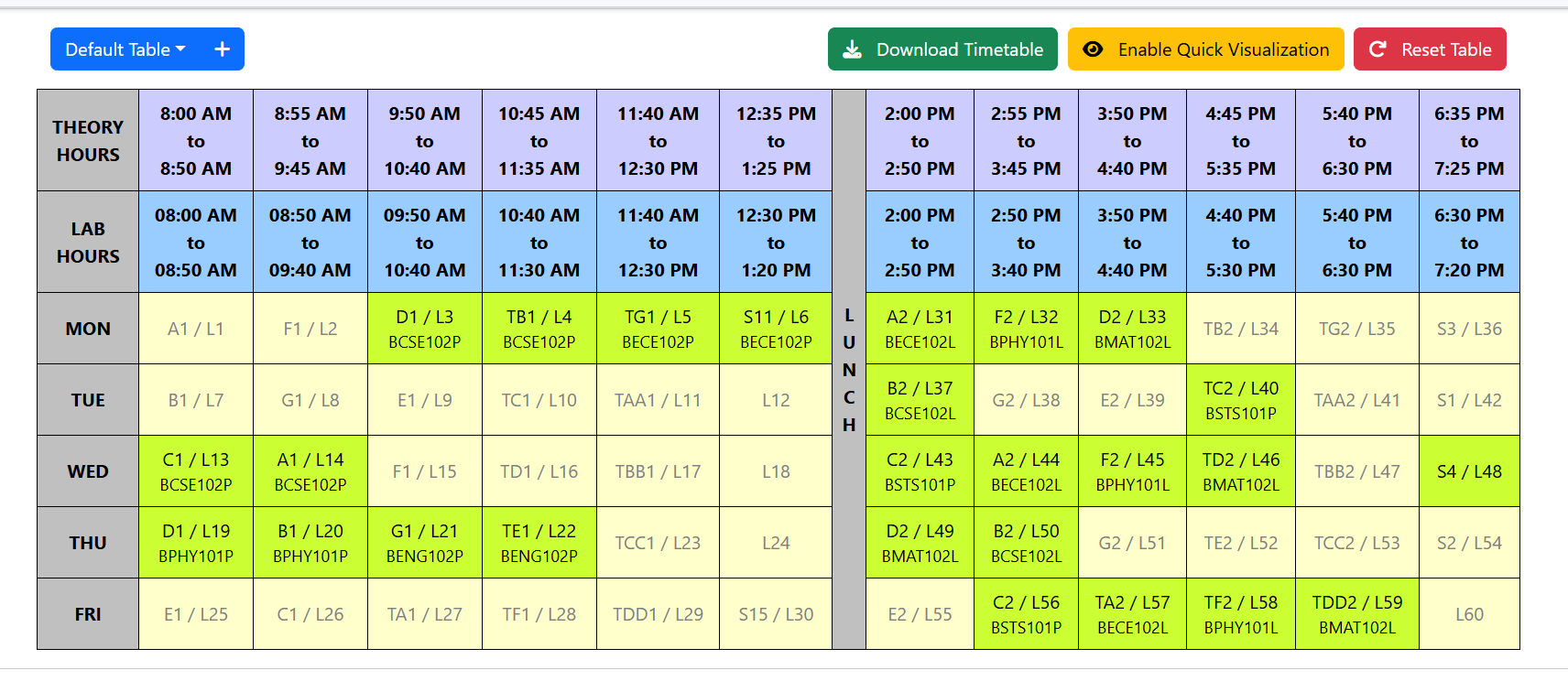This screenshot has width=1568, height=692.
Task: Click the L12 slot on Tuesday
Action: coord(775,400)
